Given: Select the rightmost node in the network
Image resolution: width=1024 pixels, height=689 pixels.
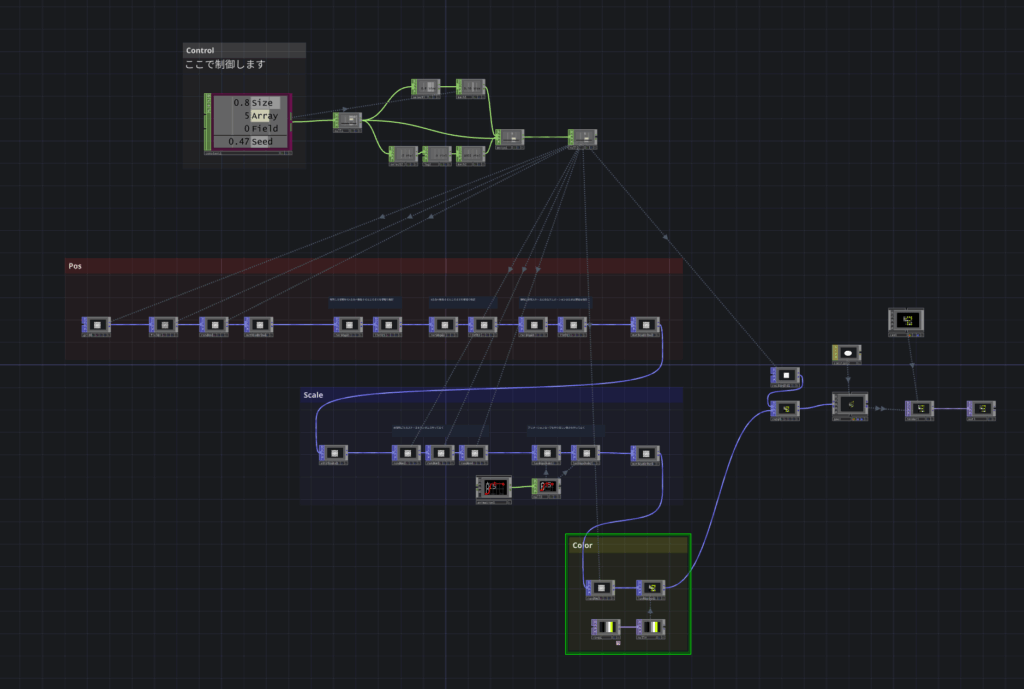Looking at the screenshot, I should tap(981, 409).
